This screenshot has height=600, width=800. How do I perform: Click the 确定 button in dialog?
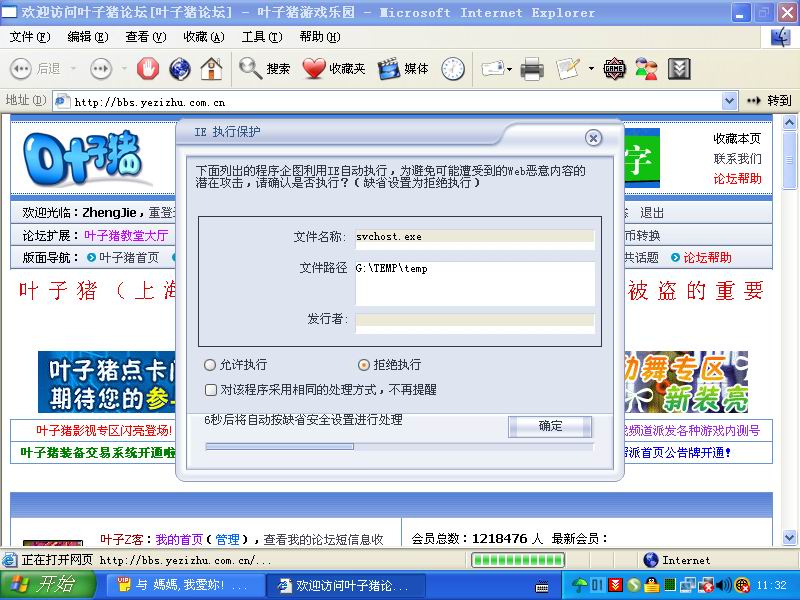[x=550, y=427]
